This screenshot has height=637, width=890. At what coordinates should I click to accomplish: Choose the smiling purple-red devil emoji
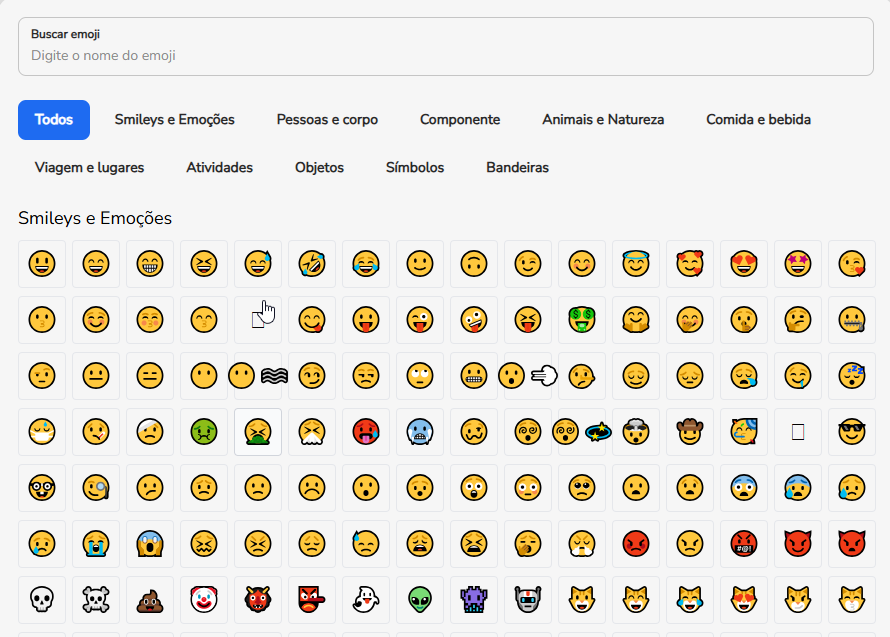click(798, 544)
